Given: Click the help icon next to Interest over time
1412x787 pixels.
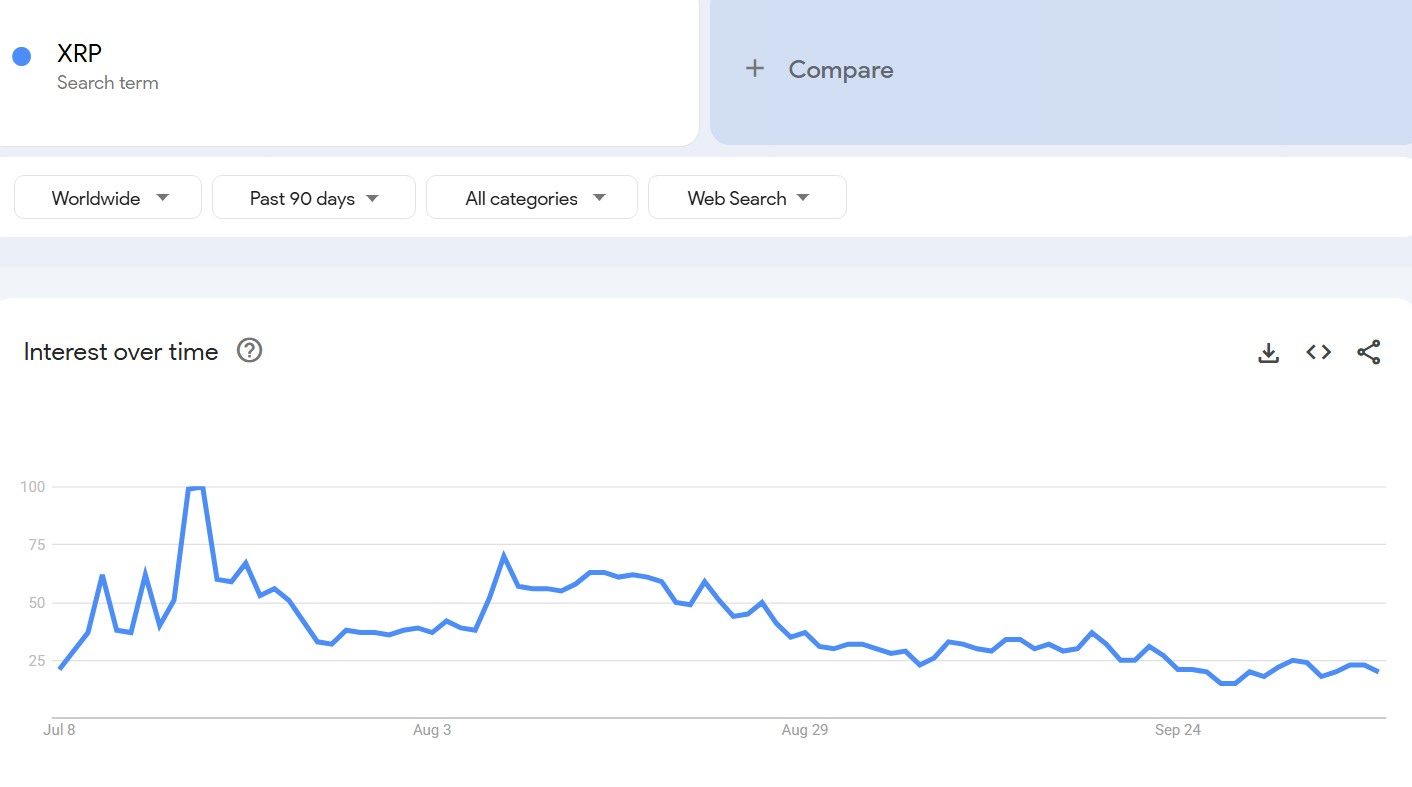Looking at the screenshot, I should click(x=248, y=350).
